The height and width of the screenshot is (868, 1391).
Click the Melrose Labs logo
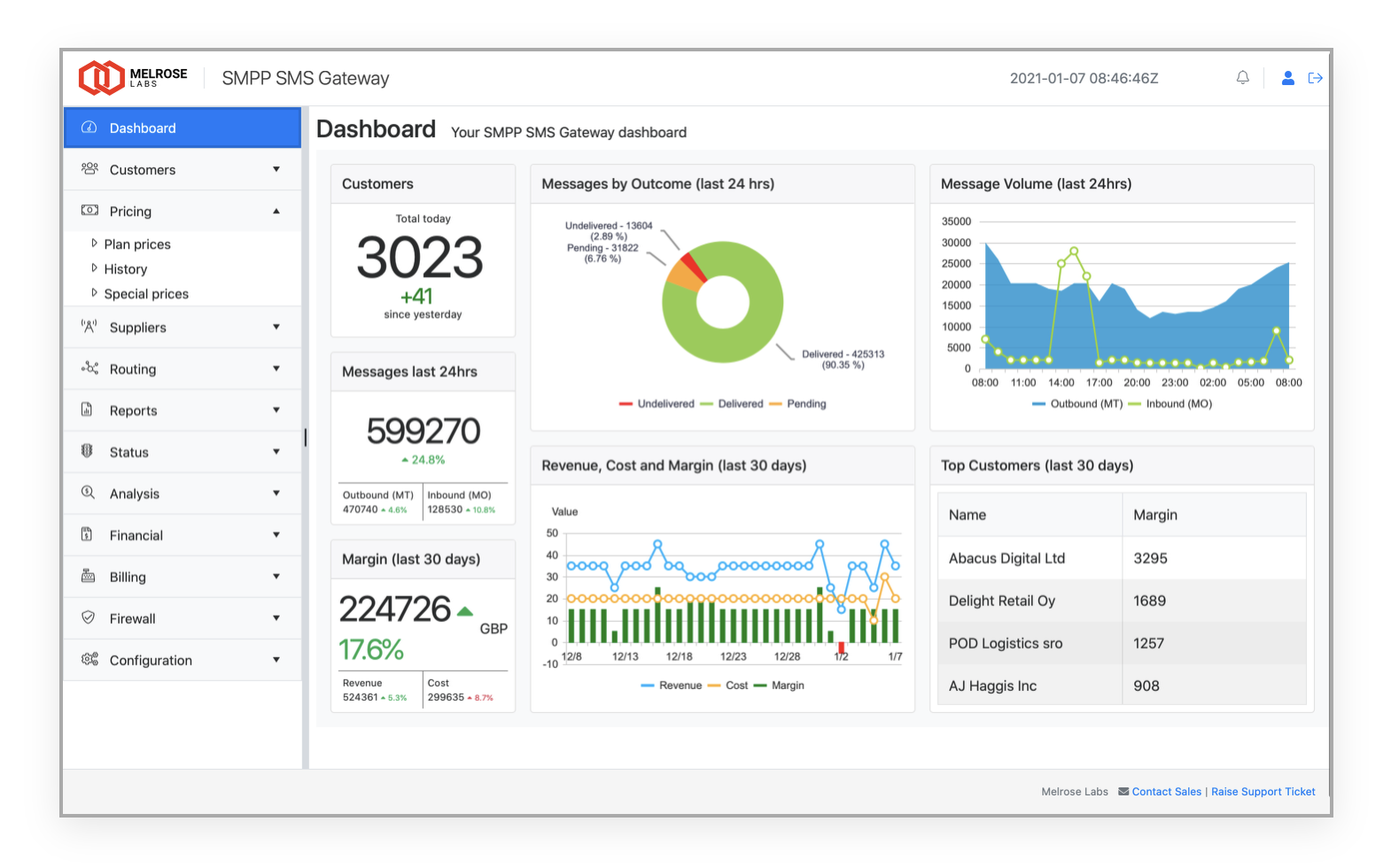click(x=133, y=78)
